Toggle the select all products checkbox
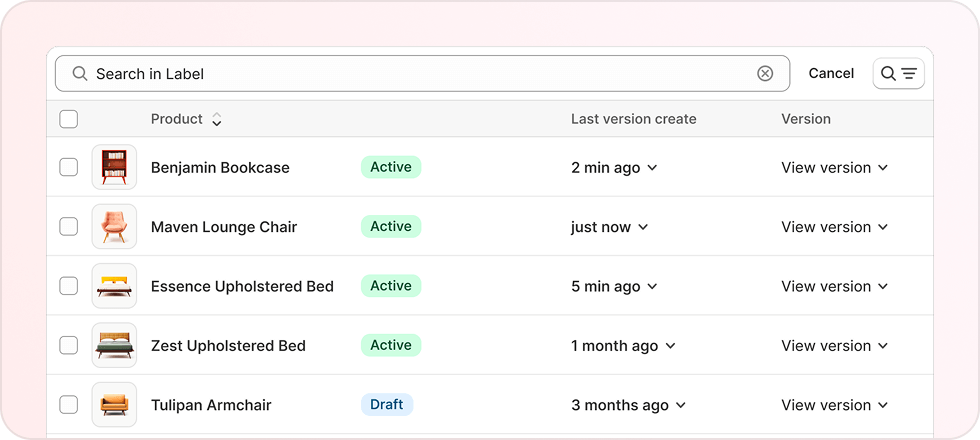The height and width of the screenshot is (440, 980). [69, 119]
